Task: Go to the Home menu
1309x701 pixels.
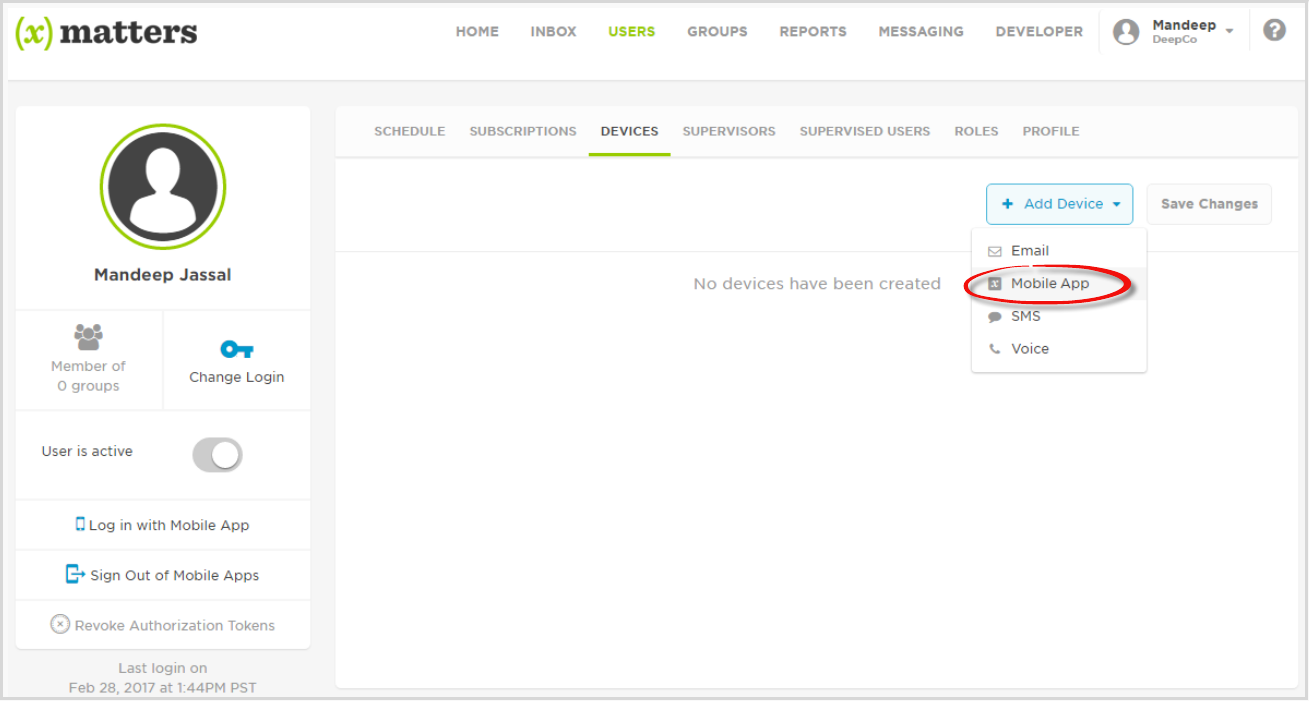Action: pos(477,32)
